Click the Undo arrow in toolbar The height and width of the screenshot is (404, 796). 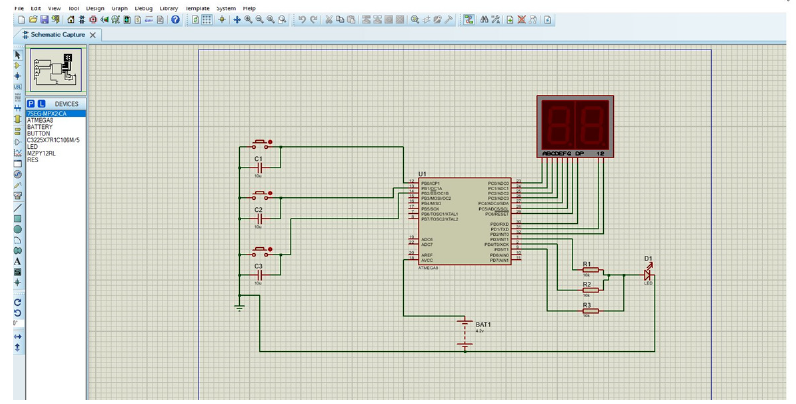tap(302, 19)
